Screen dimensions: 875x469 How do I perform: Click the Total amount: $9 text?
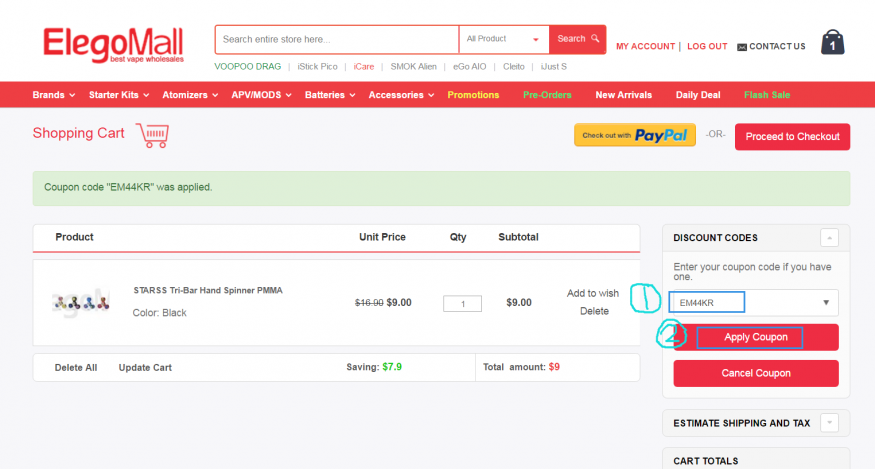point(521,367)
